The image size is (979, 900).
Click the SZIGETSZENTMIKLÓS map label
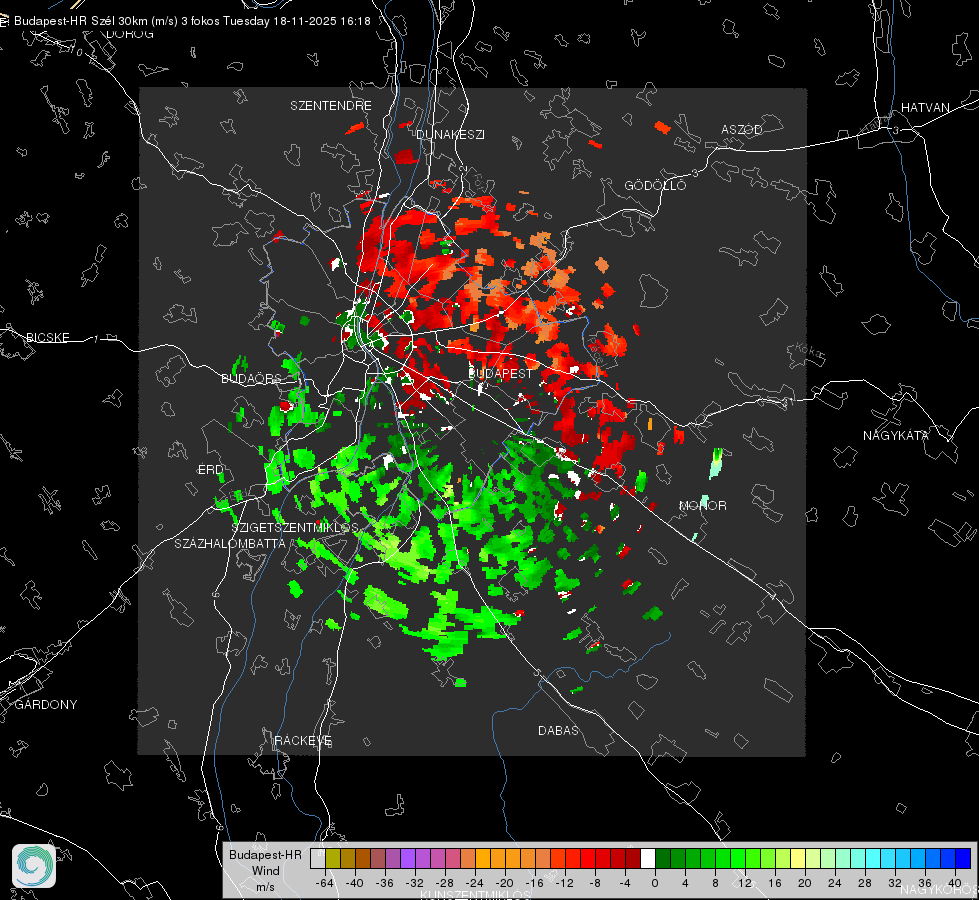(x=295, y=527)
